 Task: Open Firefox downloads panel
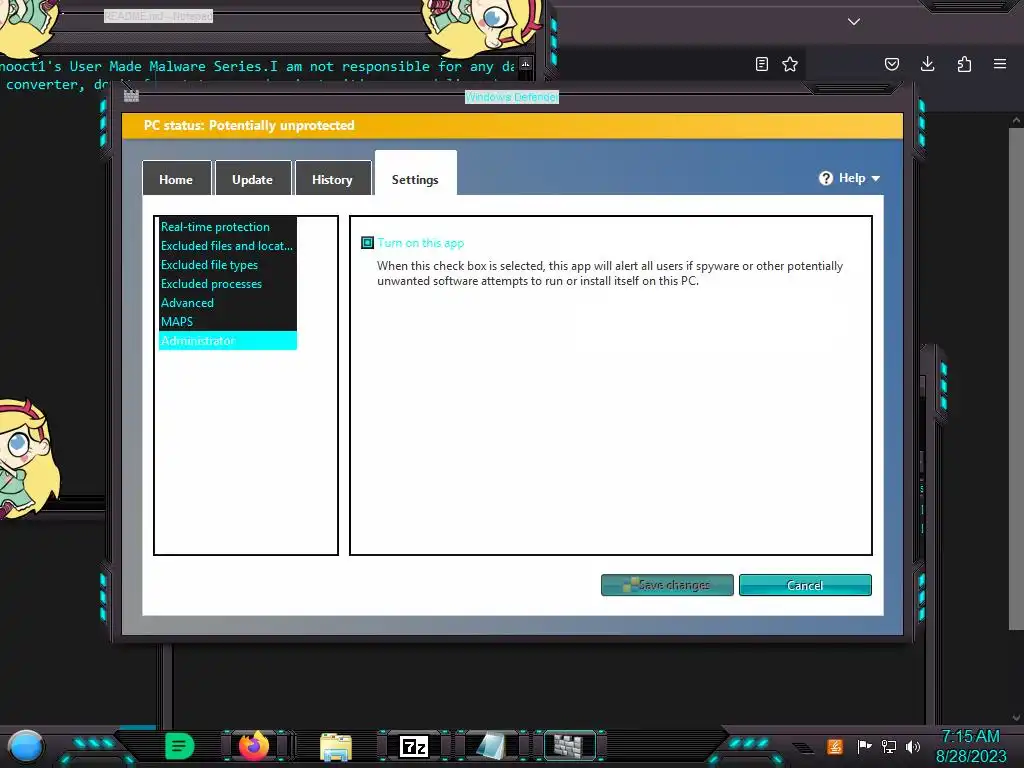coord(927,64)
